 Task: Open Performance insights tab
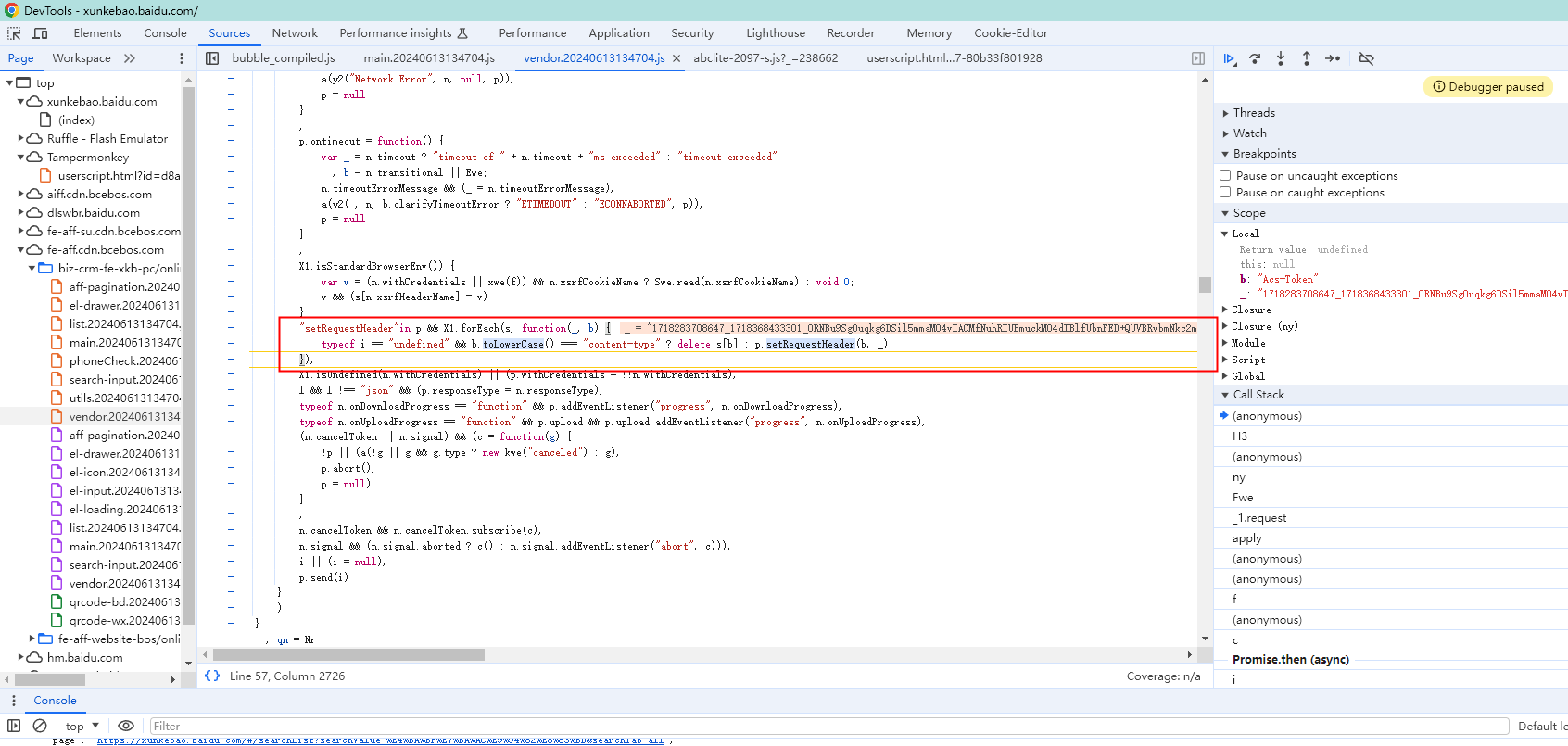click(x=403, y=33)
